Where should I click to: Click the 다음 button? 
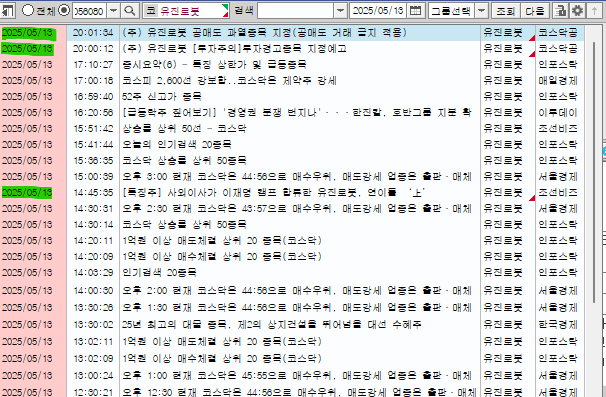[535, 11]
